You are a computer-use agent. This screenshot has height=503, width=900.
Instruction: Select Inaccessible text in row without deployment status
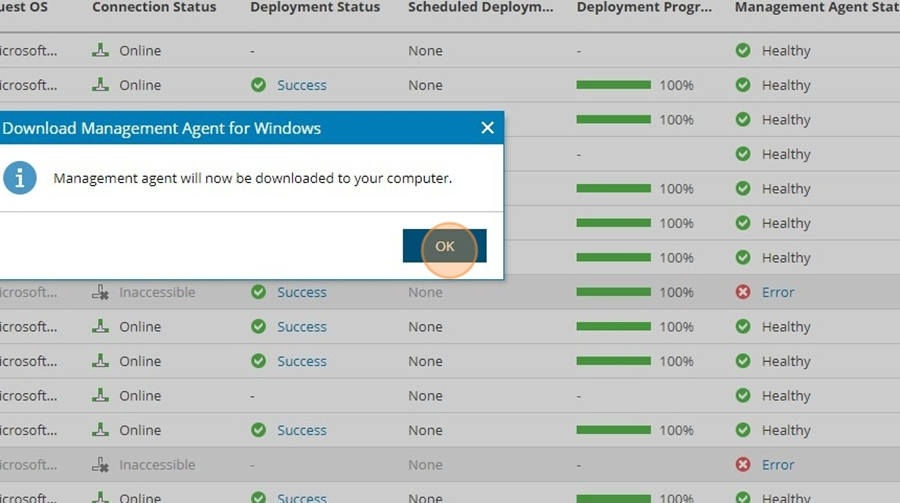coord(157,465)
